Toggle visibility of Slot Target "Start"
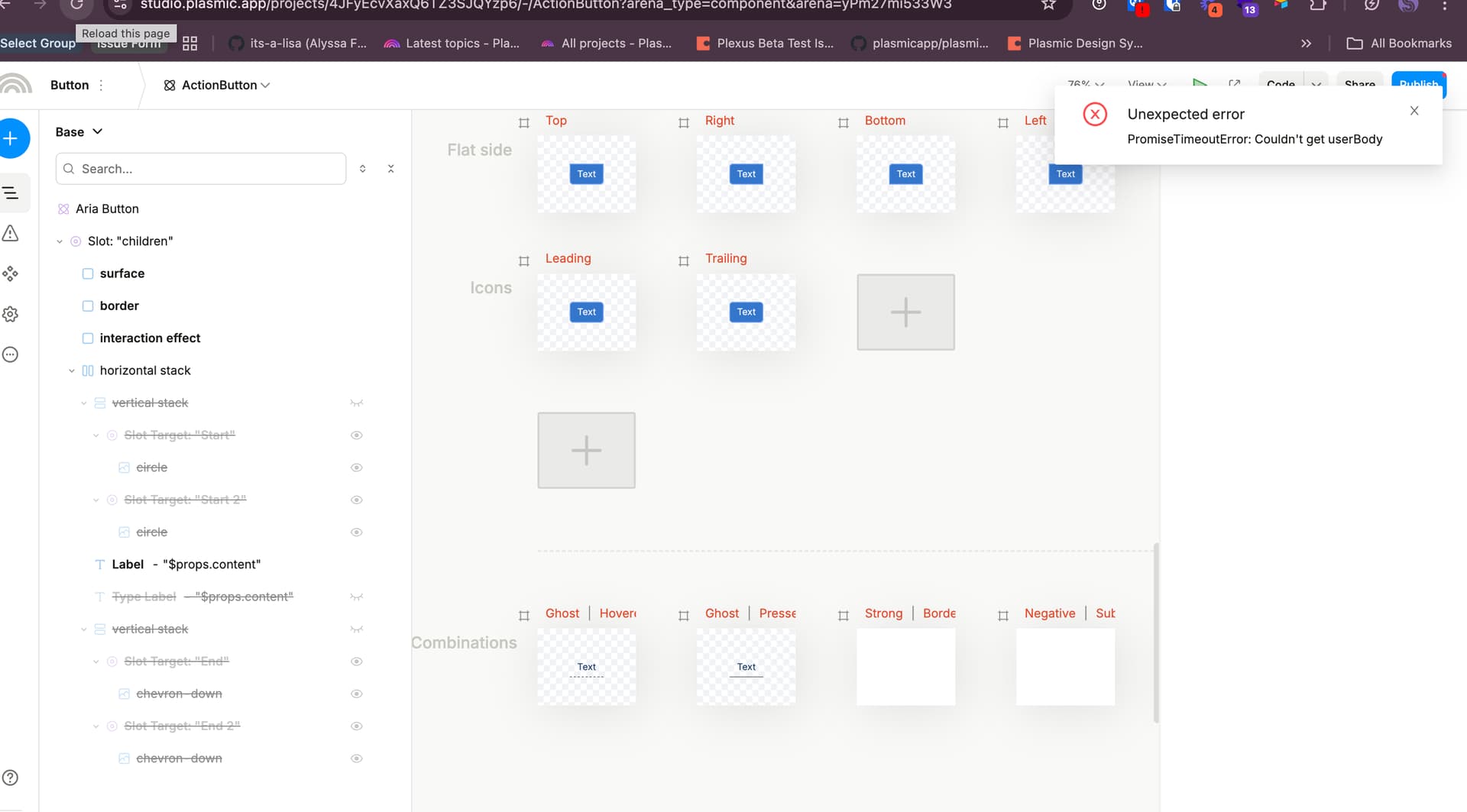1467x812 pixels. (x=356, y=435)
